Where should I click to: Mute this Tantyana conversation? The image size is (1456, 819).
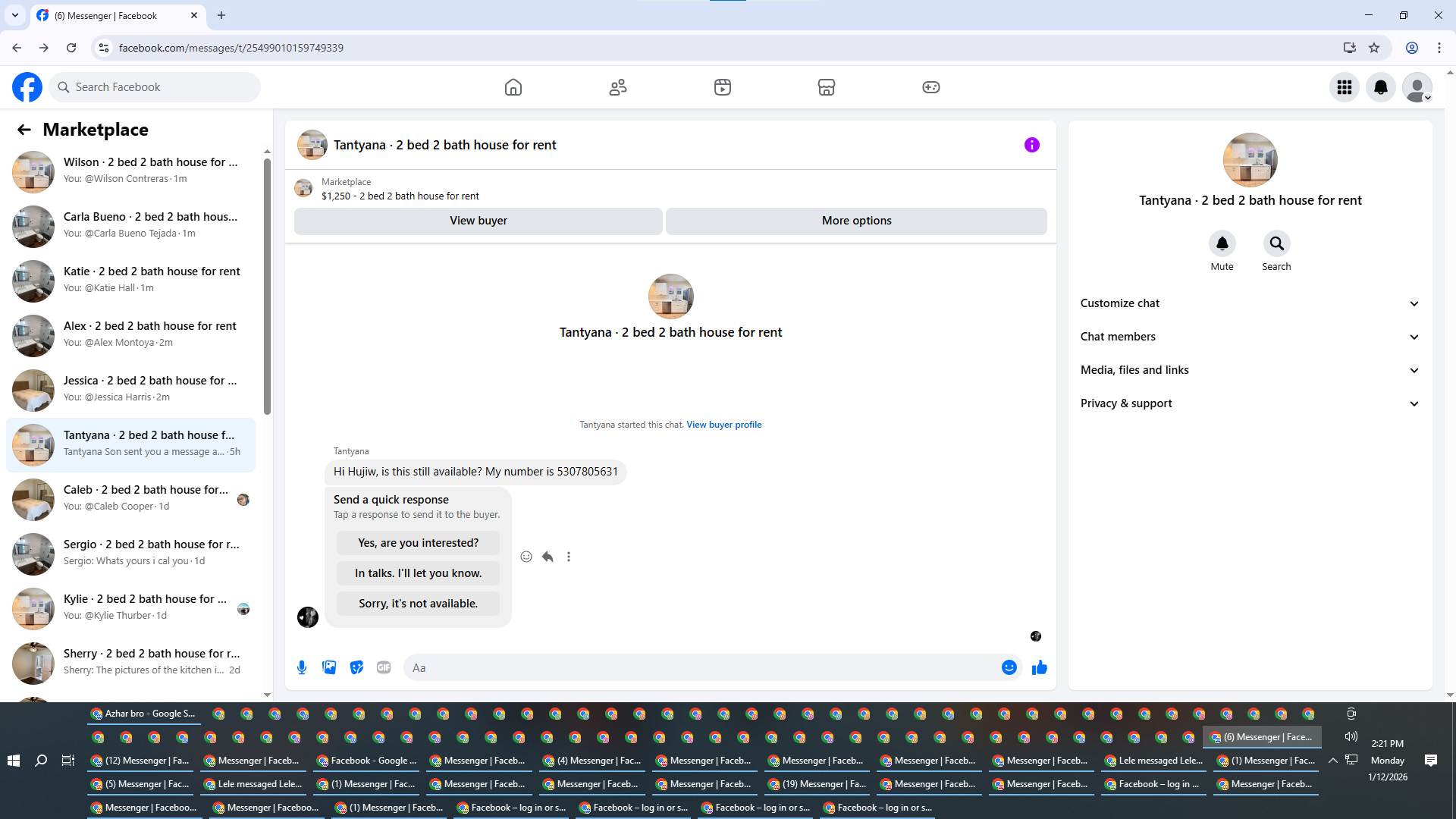(x=1222, y=244)
